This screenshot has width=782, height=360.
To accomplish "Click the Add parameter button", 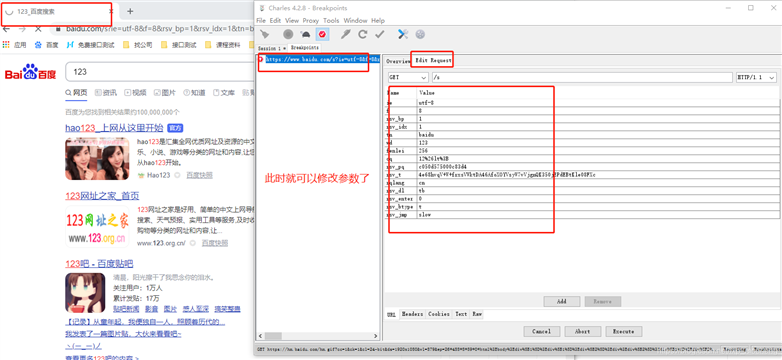I will 562,302.
